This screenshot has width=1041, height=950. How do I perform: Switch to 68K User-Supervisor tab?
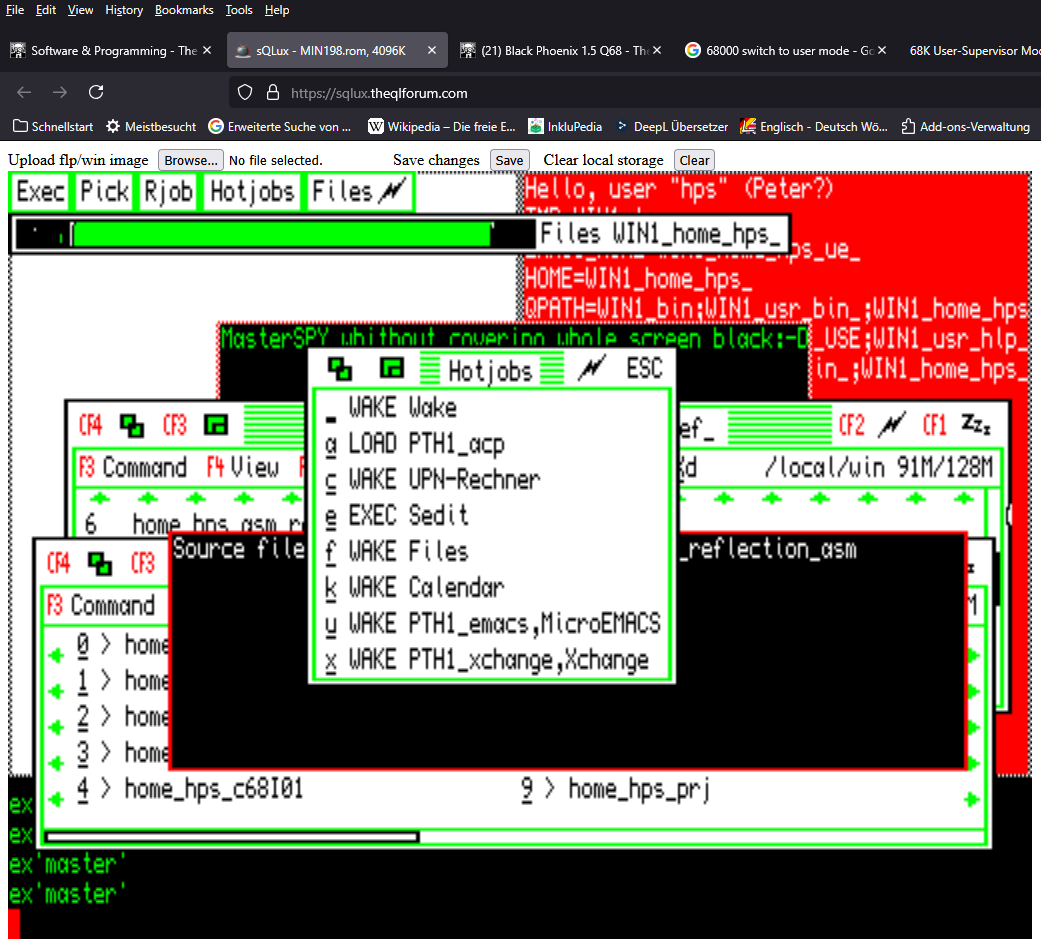[x=972, y=50]
